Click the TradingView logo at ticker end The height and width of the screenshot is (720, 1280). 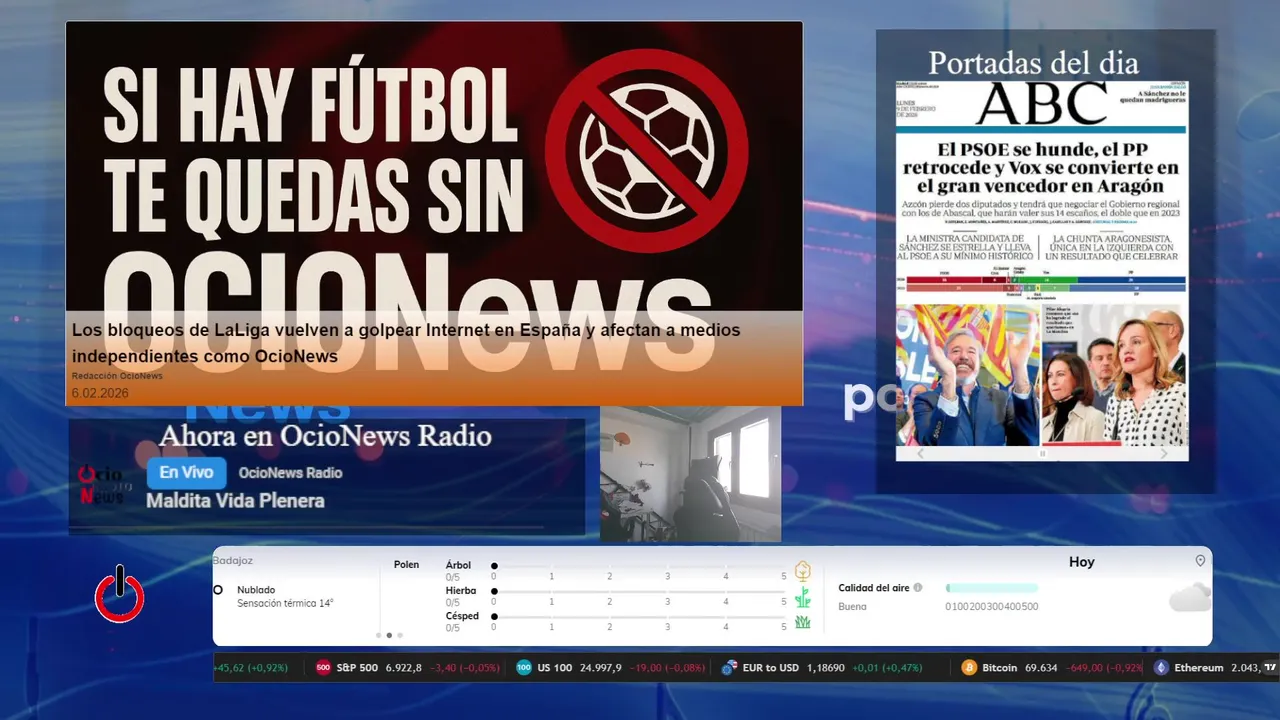pos(1270,668)
